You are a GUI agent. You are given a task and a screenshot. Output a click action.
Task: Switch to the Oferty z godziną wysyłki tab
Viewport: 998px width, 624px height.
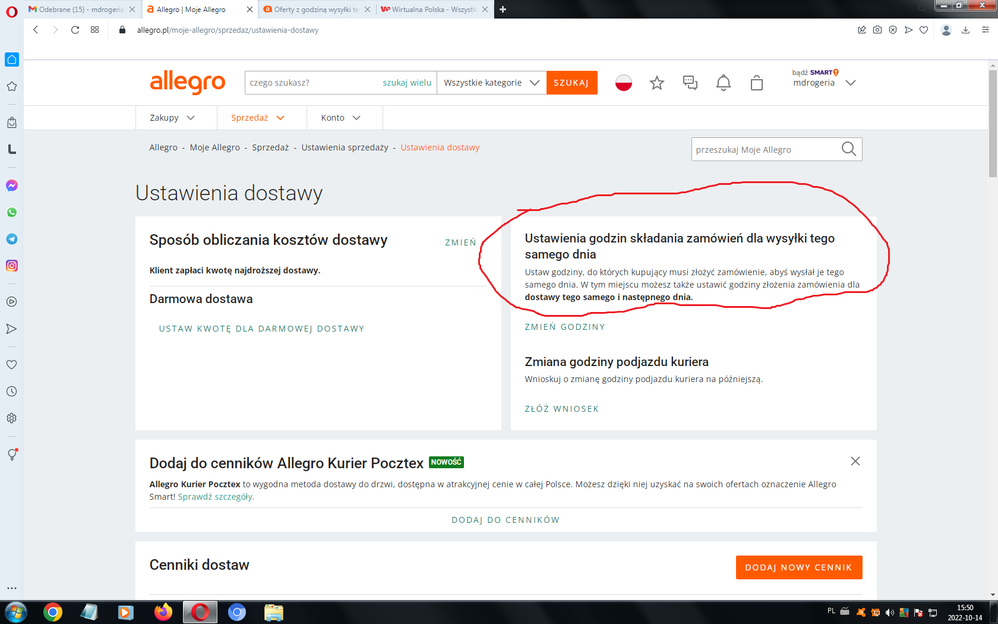click(x=316, y=10)
